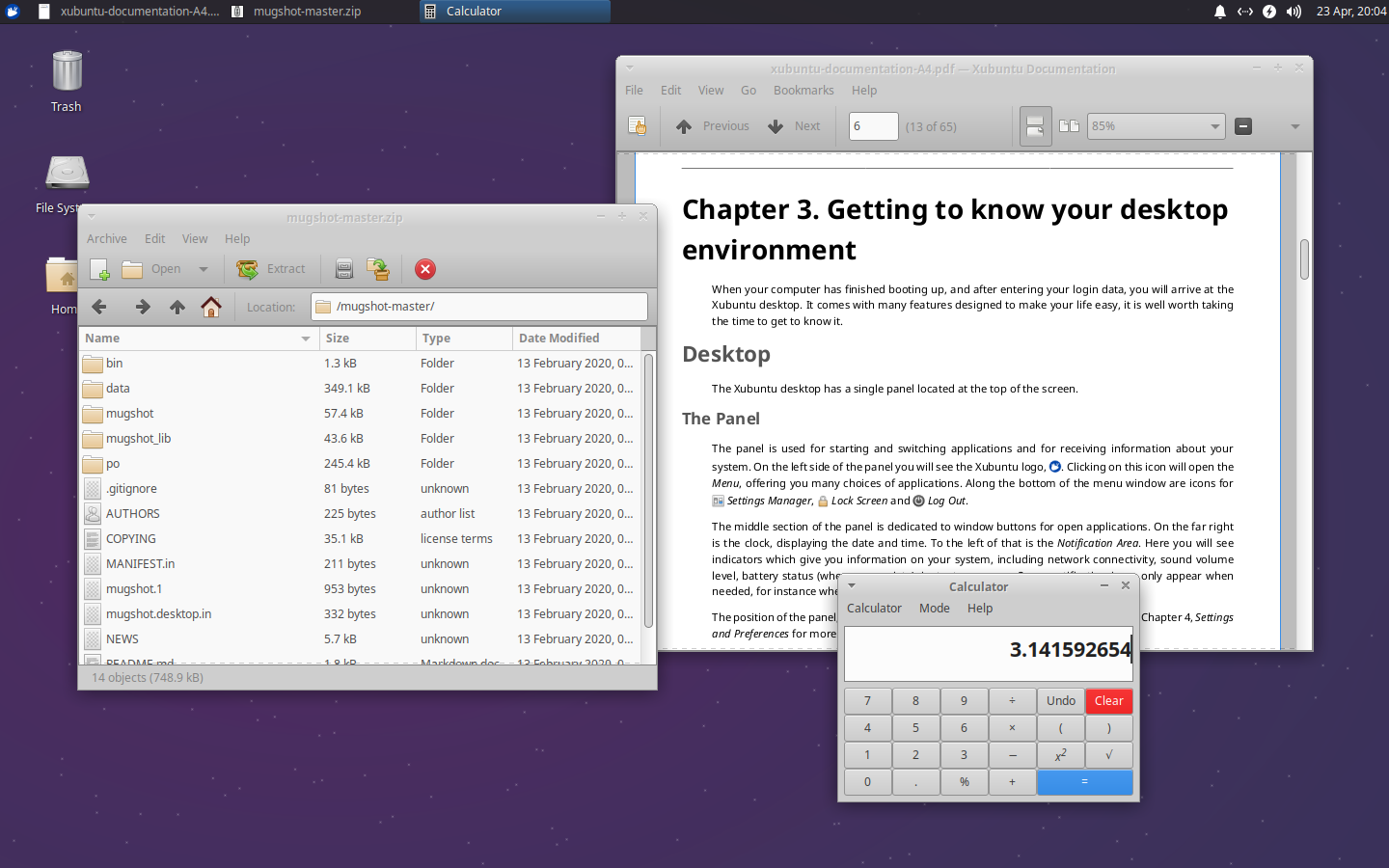Open the Mode menu in Calculator
The width and height of the screenshot is (1389, 868).
point(934,608)
